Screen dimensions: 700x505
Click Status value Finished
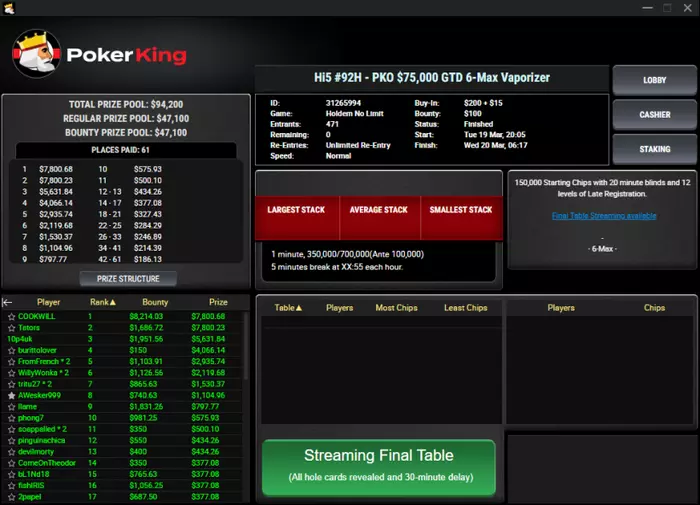pyautogui.click(x=478, y=124)
